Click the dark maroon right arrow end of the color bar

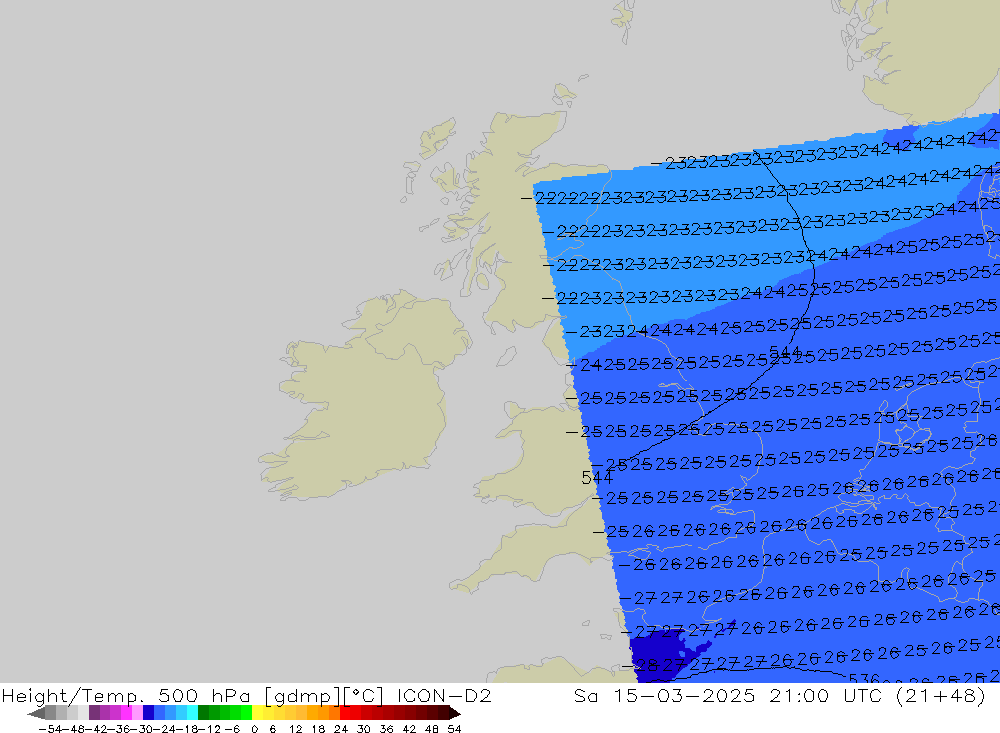(455, 713)
